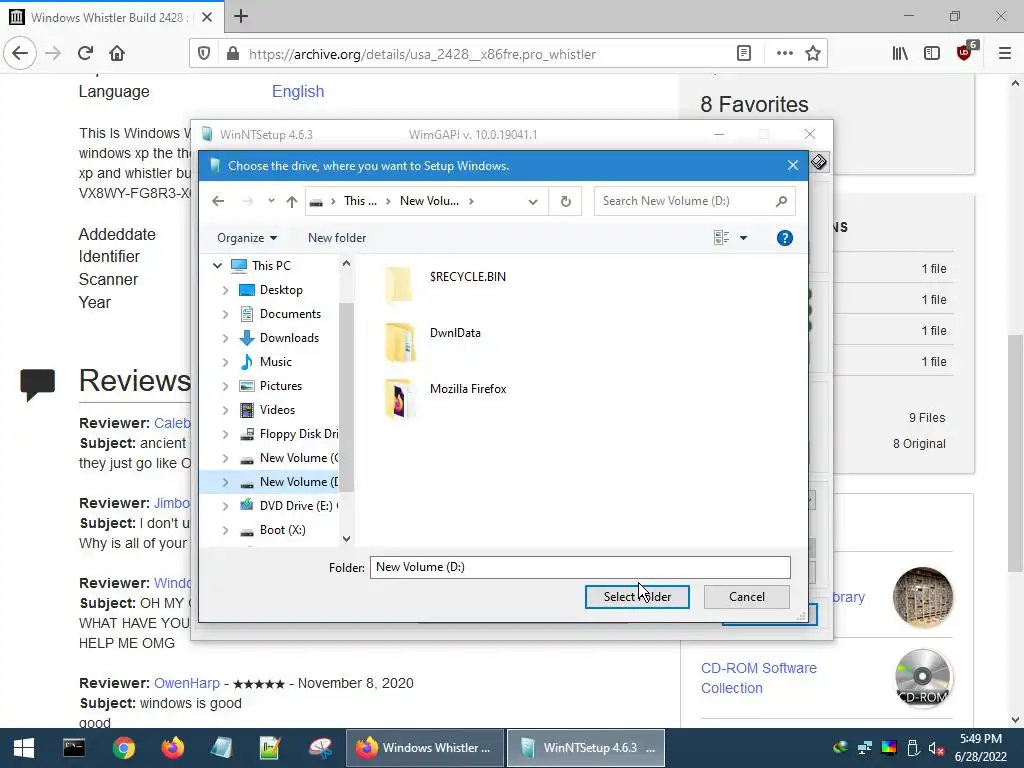This screenshot has width=1024, height=768.
Task: Launch Chrome from taskbar
Action: point(123,748)
